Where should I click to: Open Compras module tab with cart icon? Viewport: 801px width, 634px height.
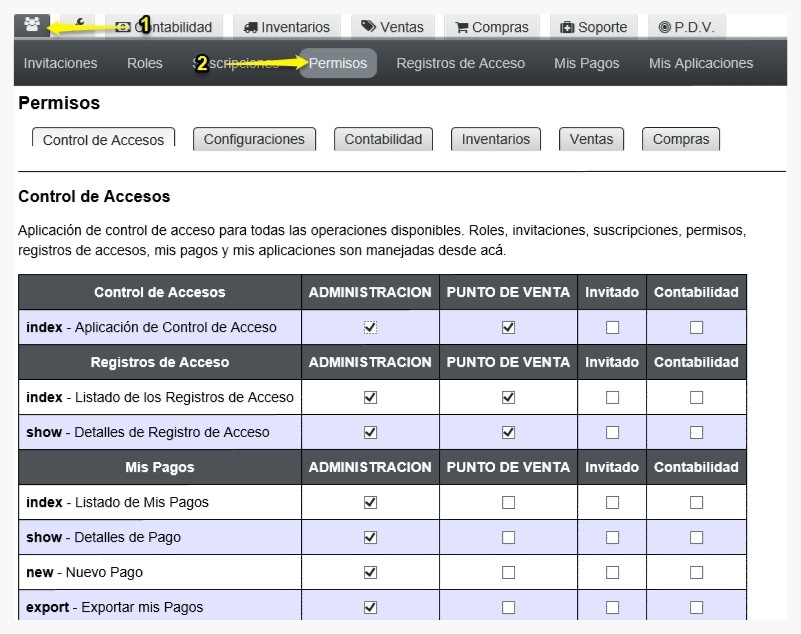492,27
